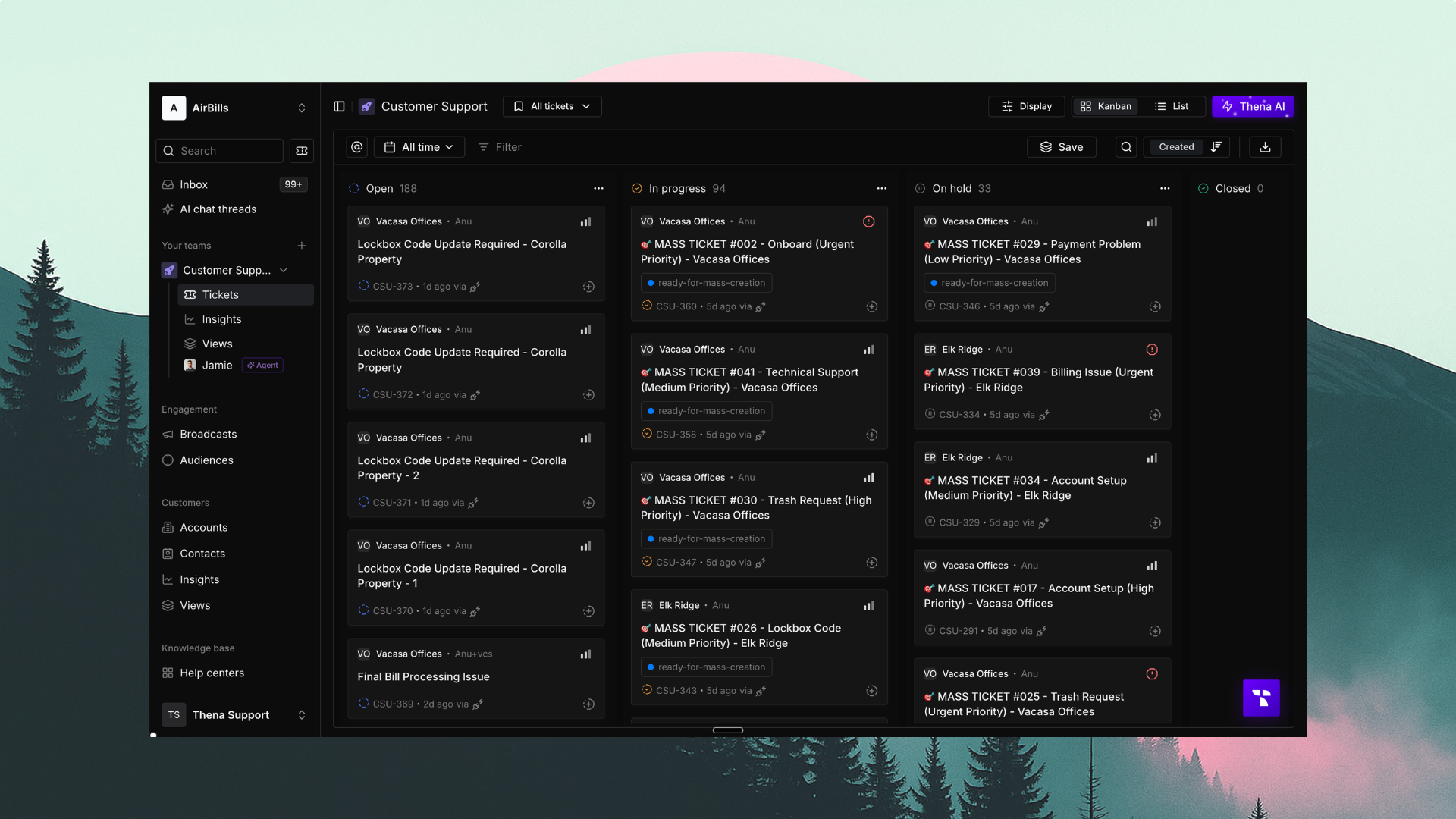Screen dimensions: 1456x819
Task: Switch to List view
Action: (x=1172, y=106)
